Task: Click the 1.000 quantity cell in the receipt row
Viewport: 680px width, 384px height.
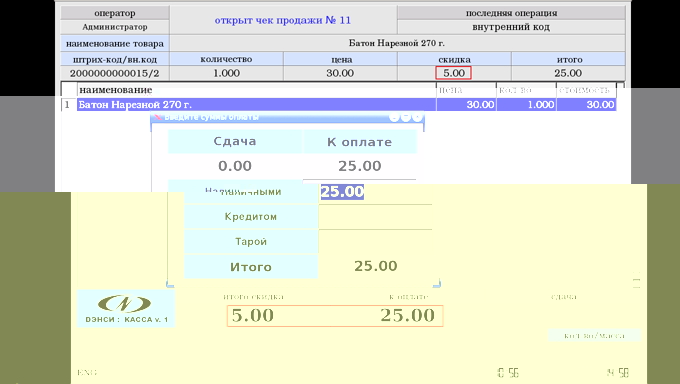Action: (526, 105)
